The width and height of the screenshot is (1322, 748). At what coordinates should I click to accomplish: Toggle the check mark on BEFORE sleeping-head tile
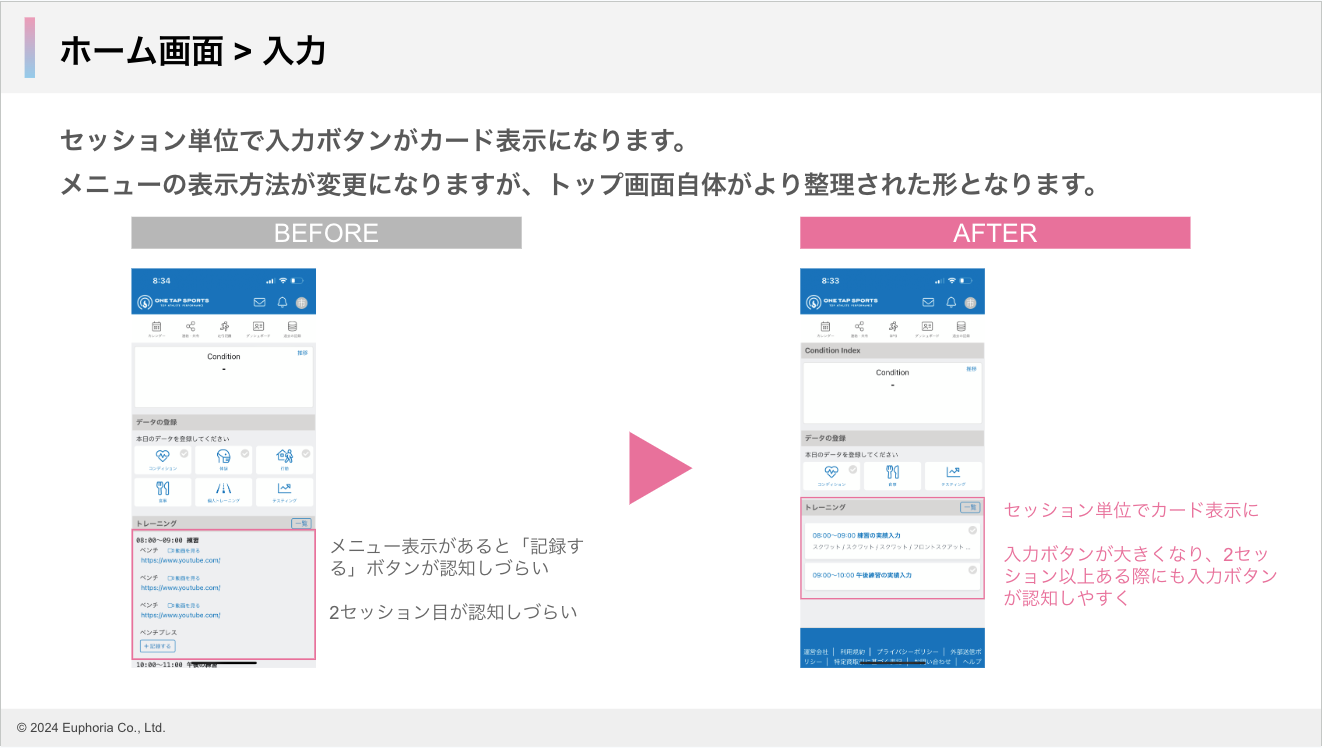pyautogui.click(x=245, y=453)
